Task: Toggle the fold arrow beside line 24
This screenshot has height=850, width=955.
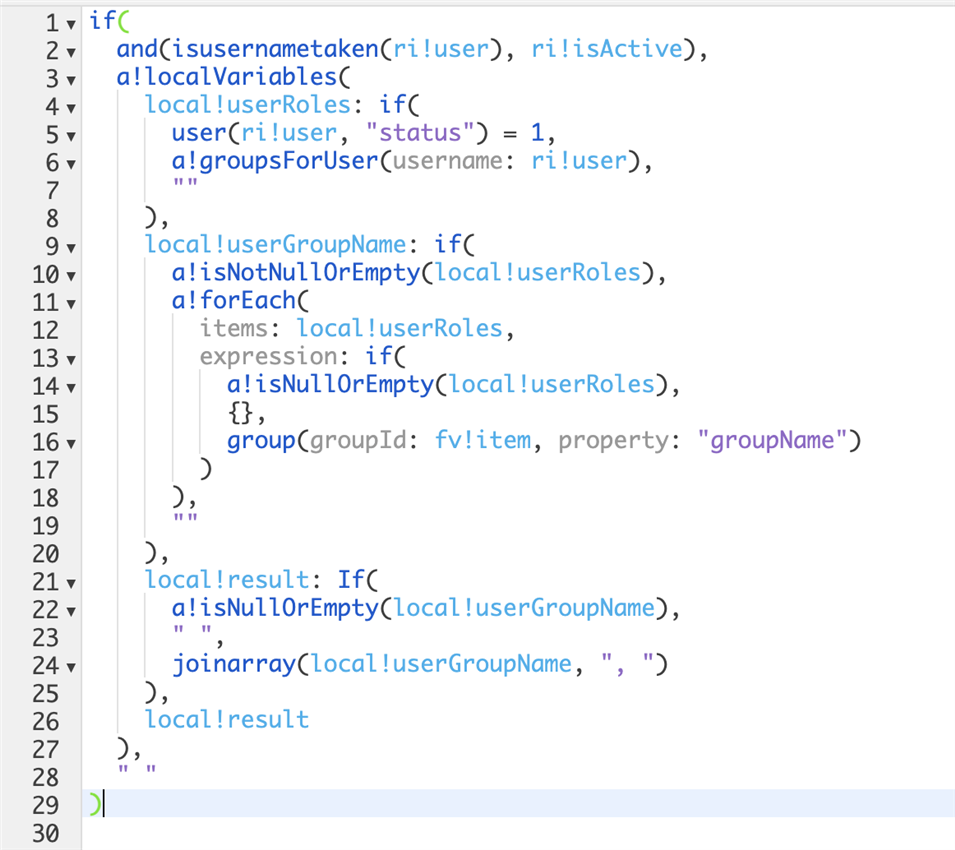Action: pos(68,667)
